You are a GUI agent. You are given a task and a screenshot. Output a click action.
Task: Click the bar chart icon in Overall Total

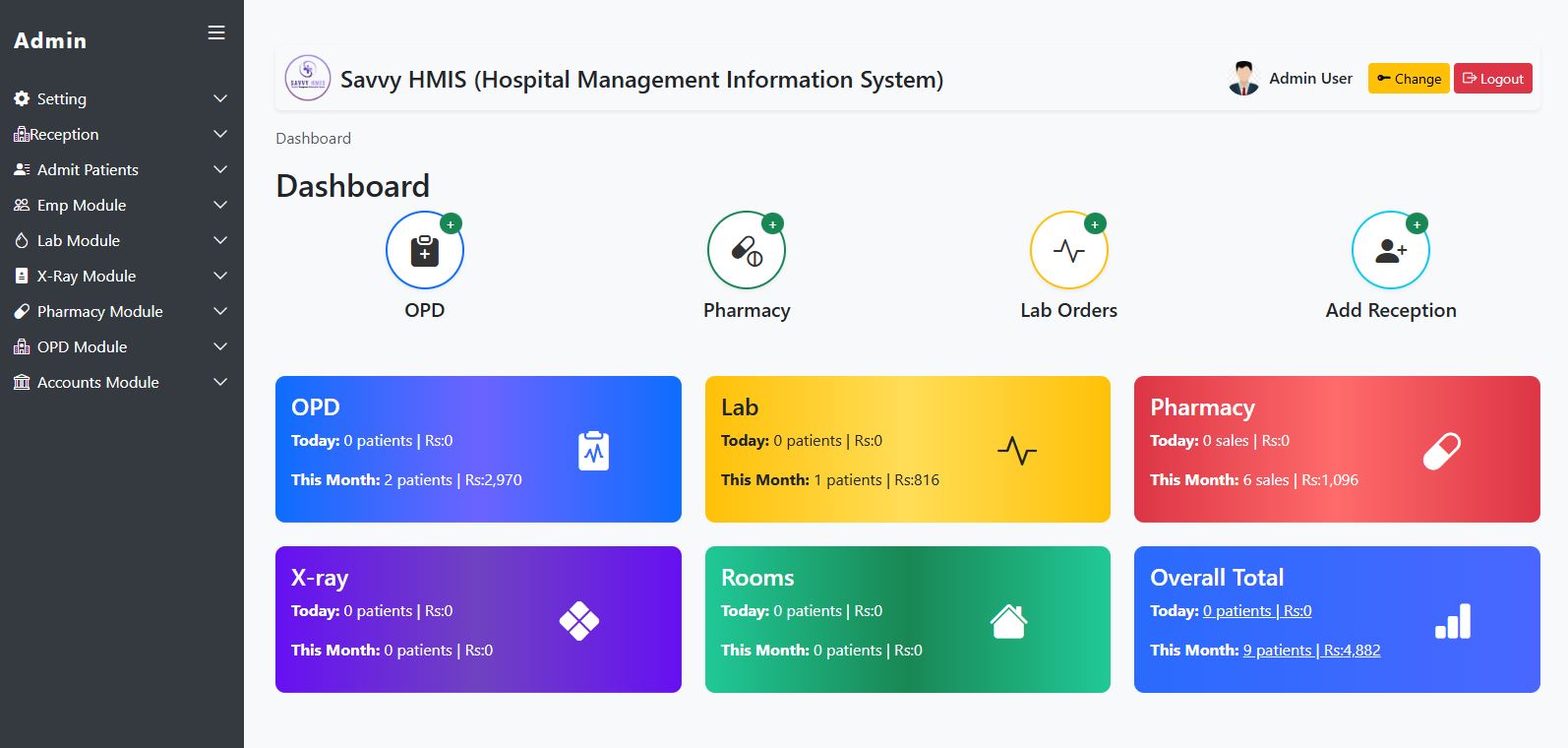click(x=1452, y=621)
